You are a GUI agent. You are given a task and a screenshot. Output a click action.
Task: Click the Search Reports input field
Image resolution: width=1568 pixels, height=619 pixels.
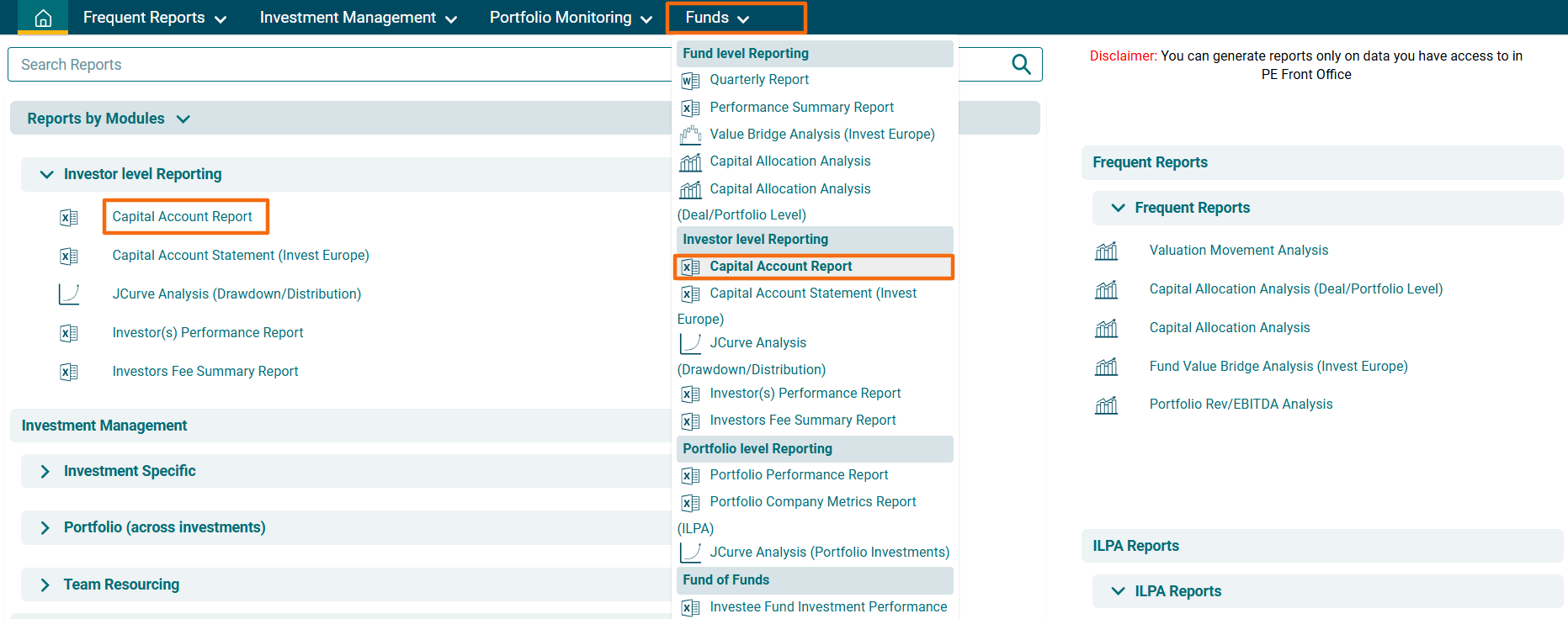point(337,65)
